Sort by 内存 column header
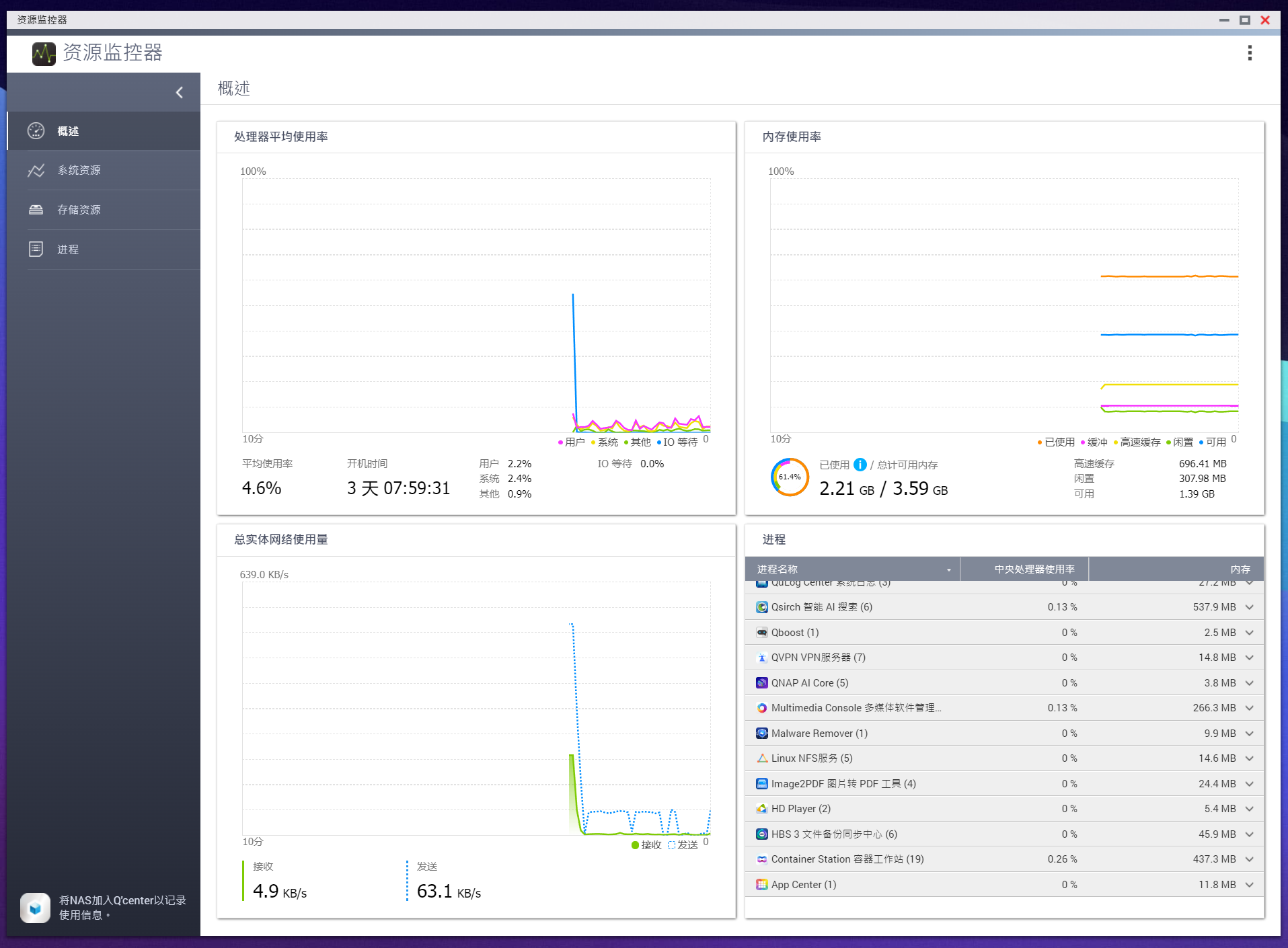Image resolution: width=1288 pixels, height=948 pixels. click(x=1176, y=569)
